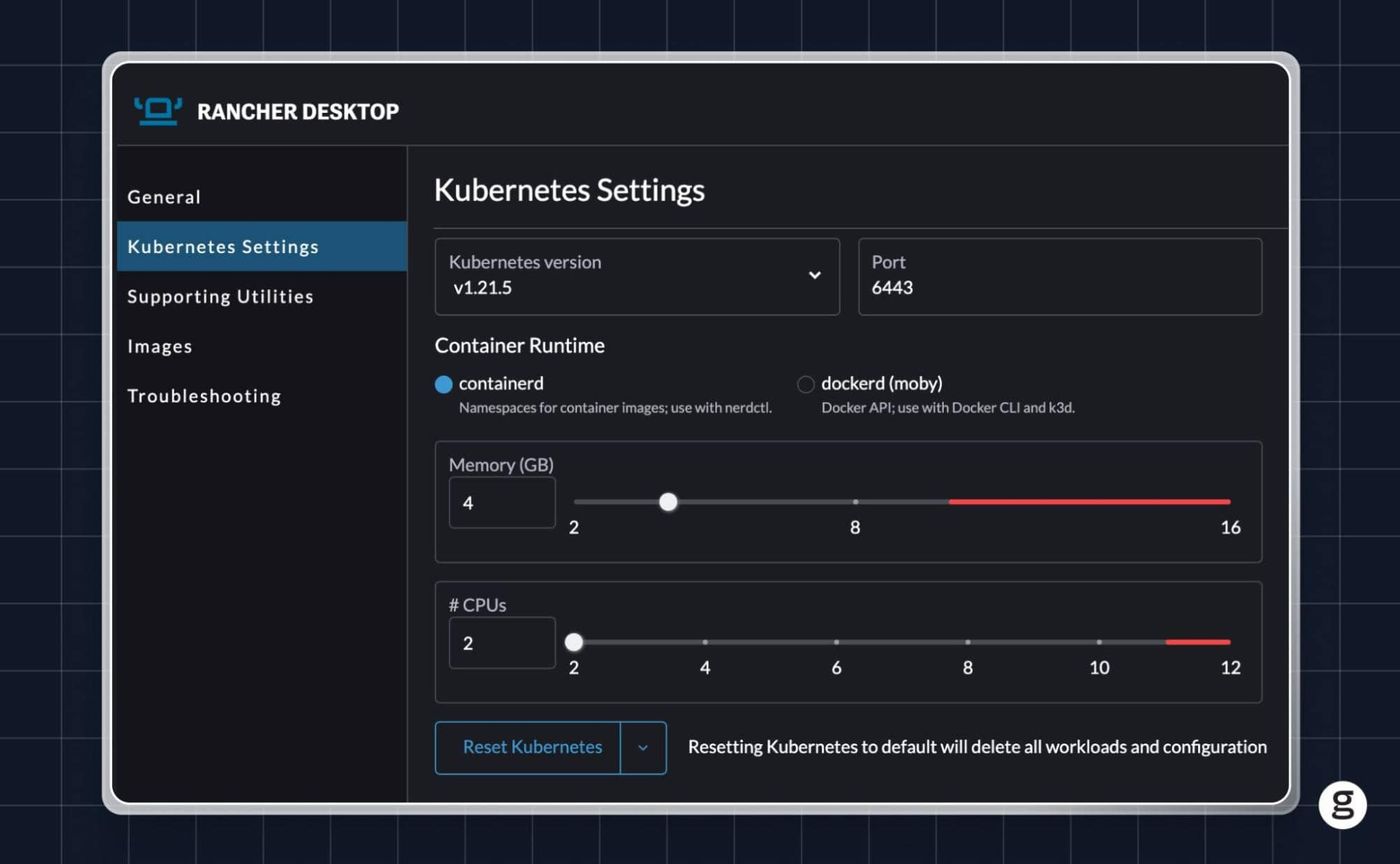This screenshot has width=1400, height=864.
Task: Click the round "g" logo badge
Action: click(1342, 805)
